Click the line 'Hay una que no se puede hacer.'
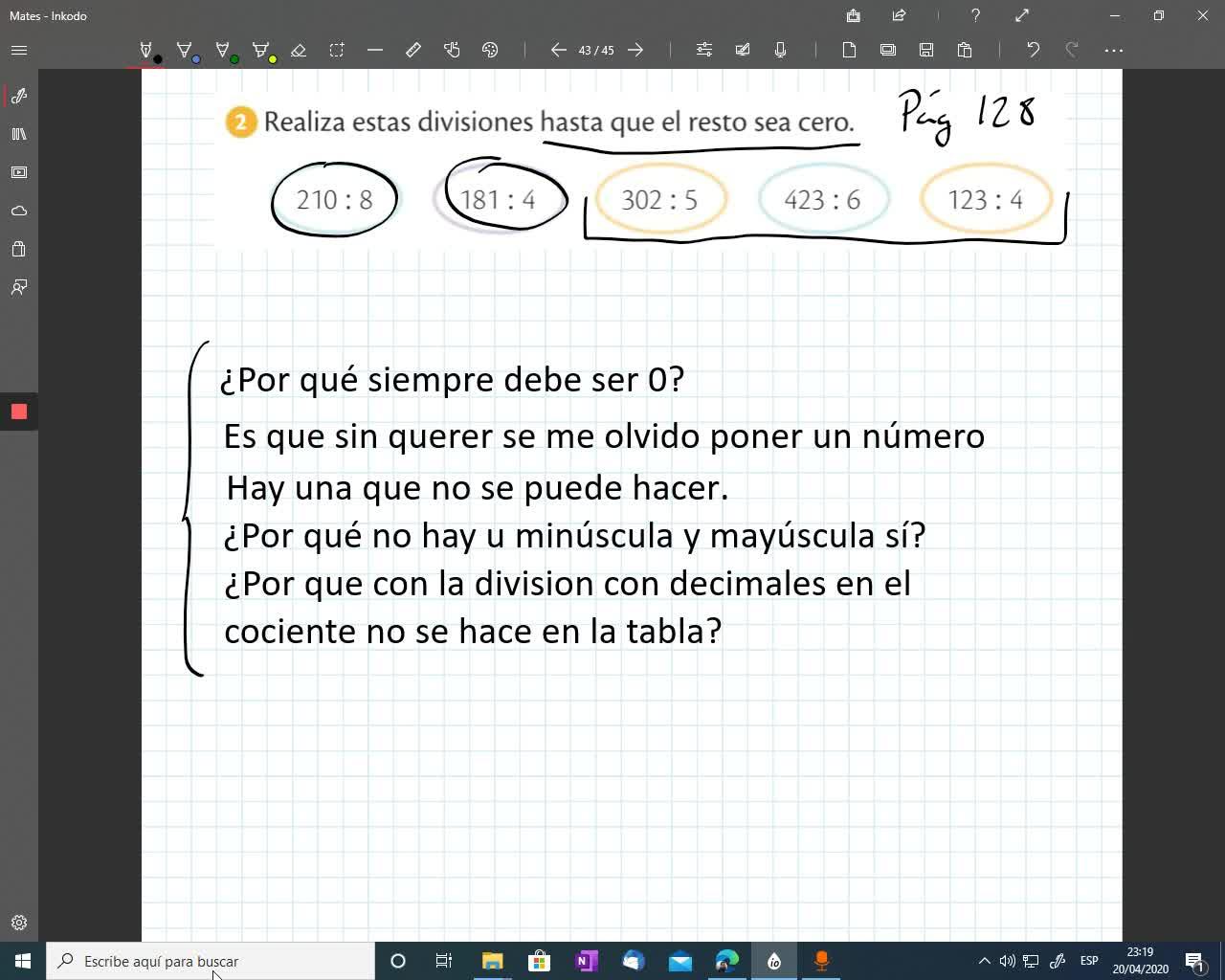 478,488
